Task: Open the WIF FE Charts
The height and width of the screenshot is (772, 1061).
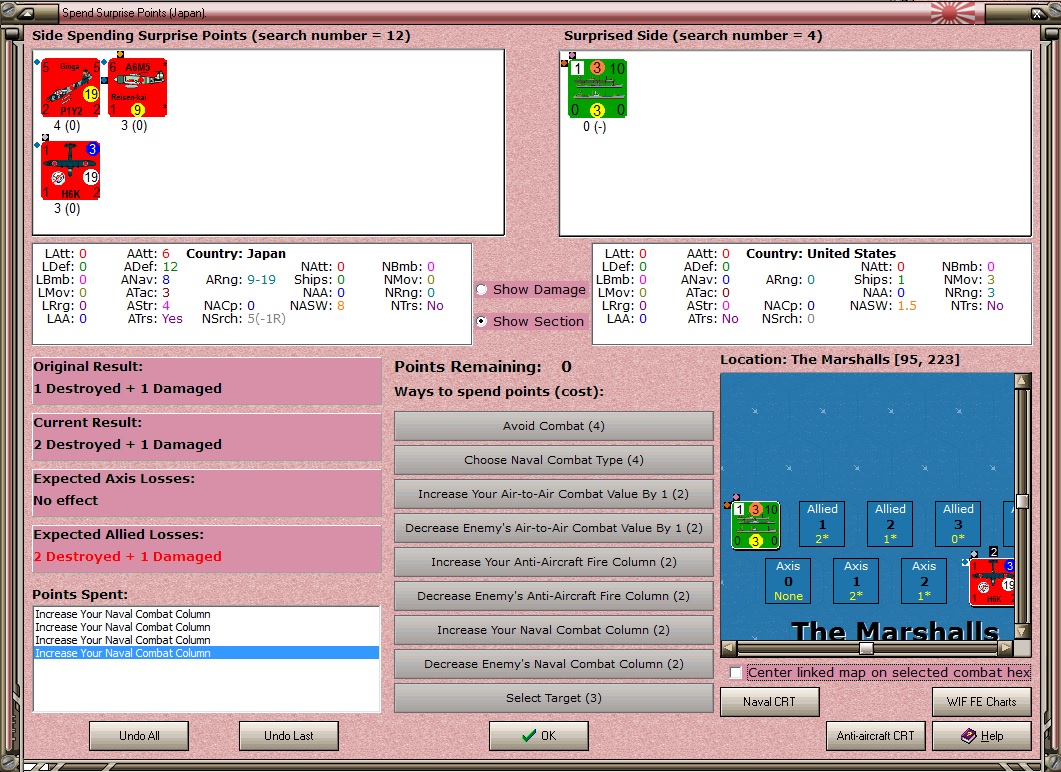Action: click(x=982, y=702)
